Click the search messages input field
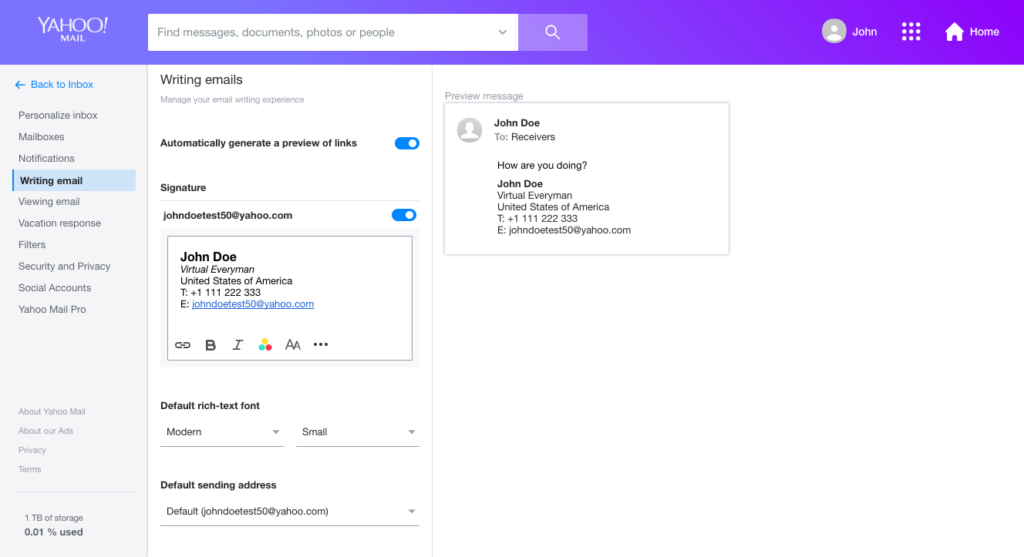The height and width of the screenshot is (557, 1024). coord(325,32)
